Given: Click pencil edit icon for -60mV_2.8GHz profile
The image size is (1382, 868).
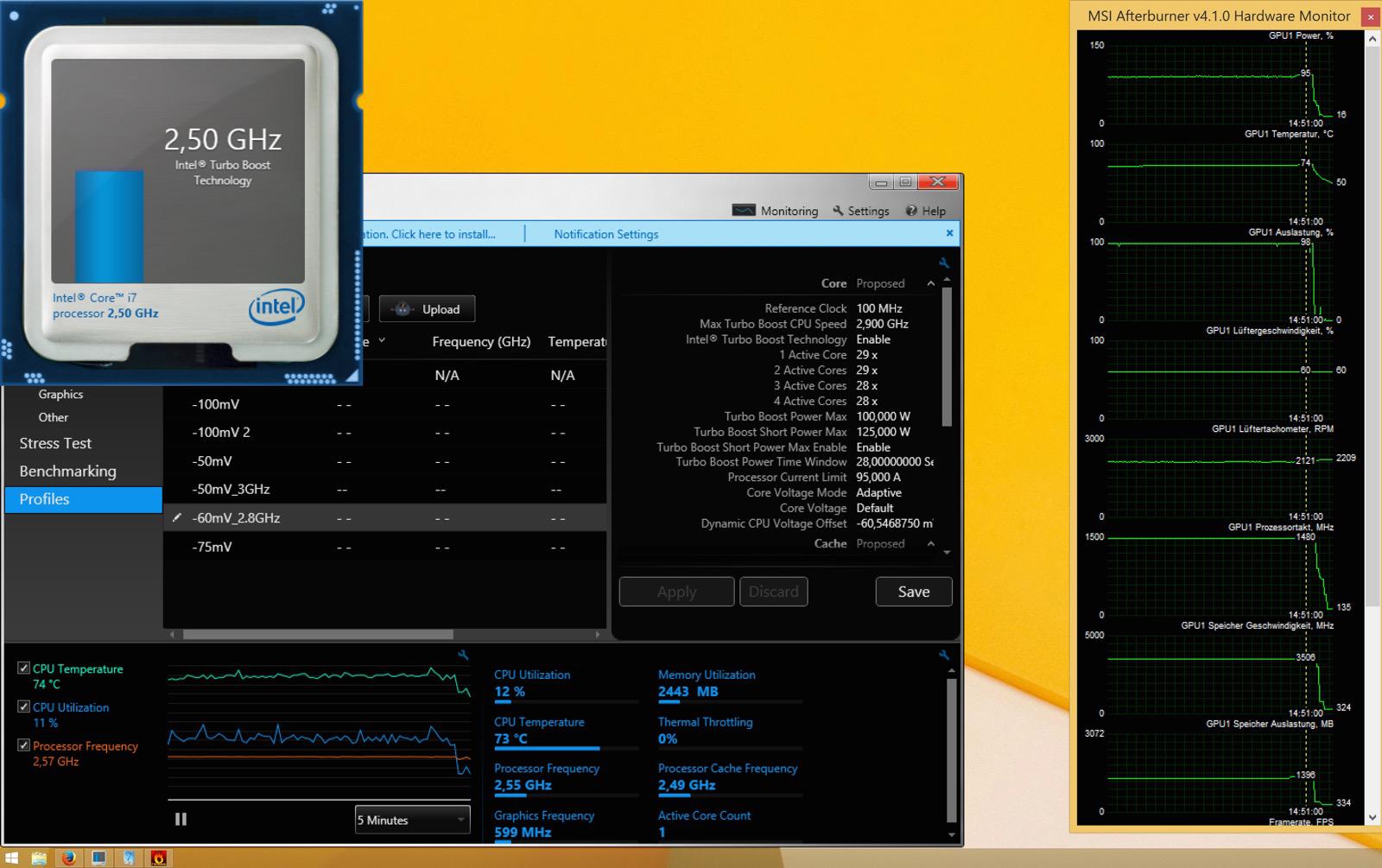Looking at the screenshot, I should [177, 517].
